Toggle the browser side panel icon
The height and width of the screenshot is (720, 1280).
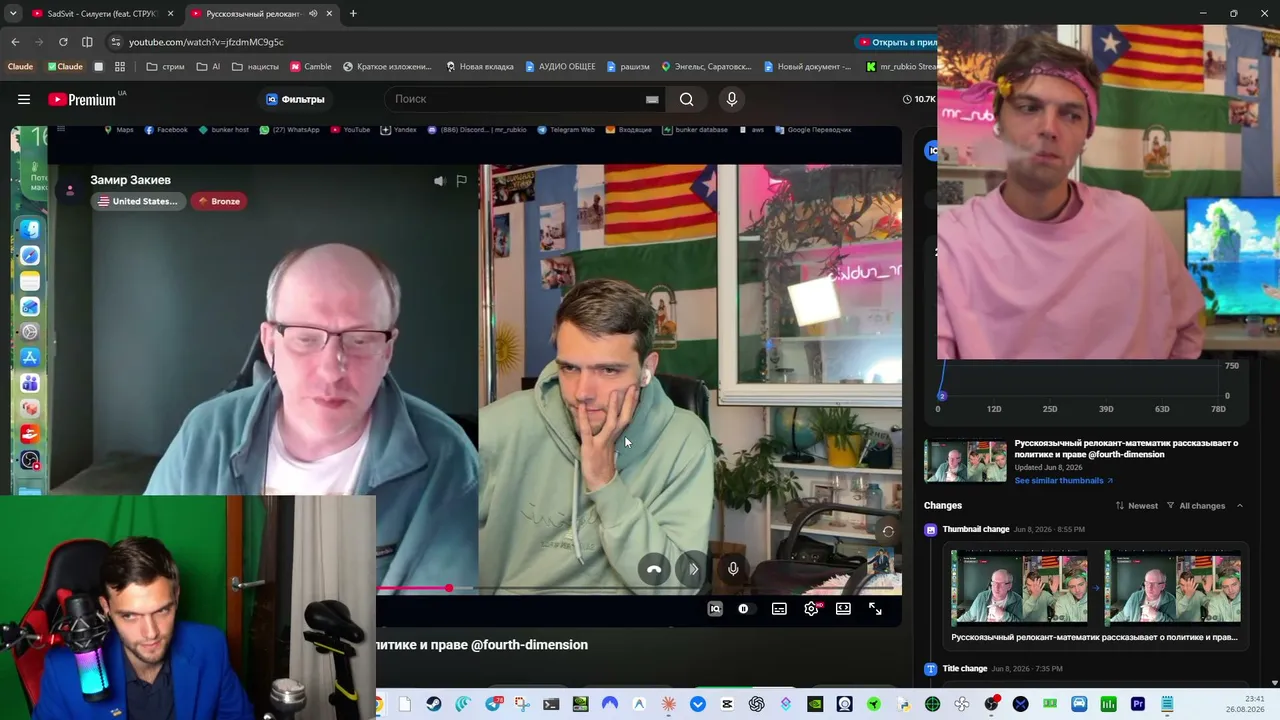click(x=87, y=42)
